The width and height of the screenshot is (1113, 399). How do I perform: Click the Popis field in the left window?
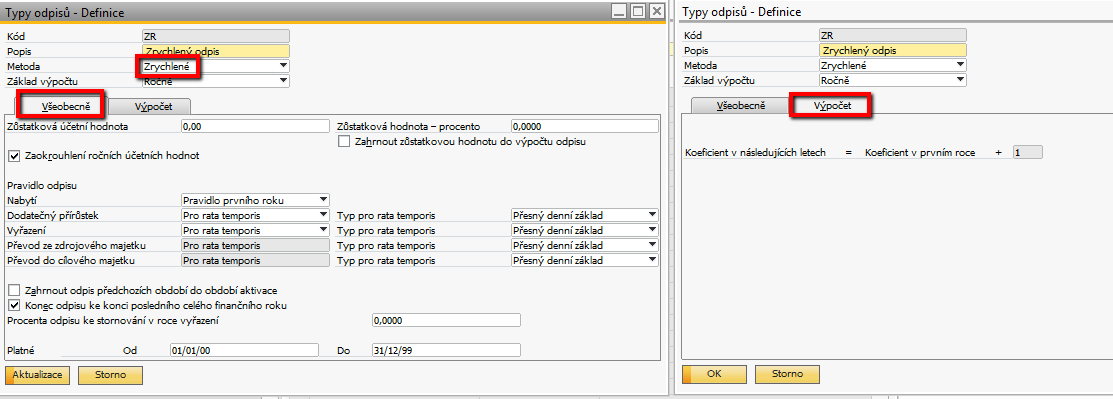click(216, 51)
